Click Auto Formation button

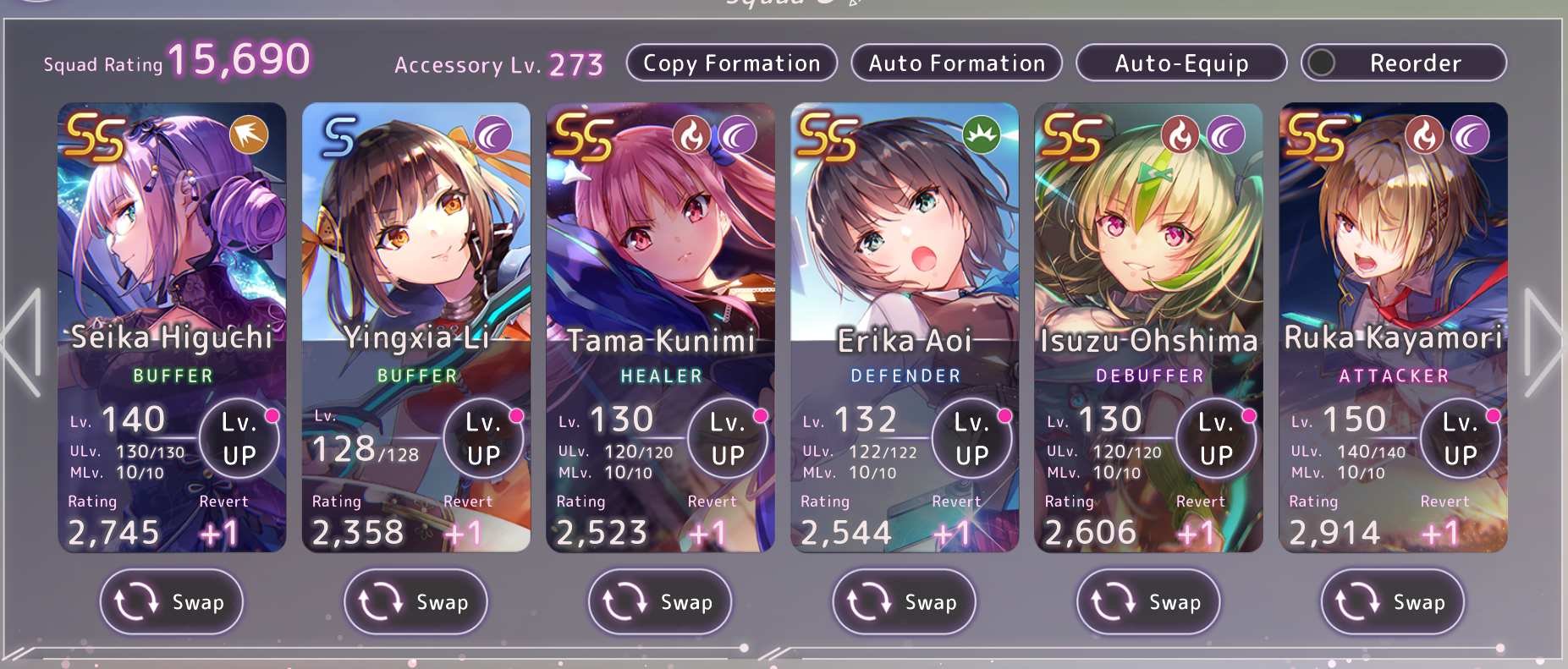957,63
